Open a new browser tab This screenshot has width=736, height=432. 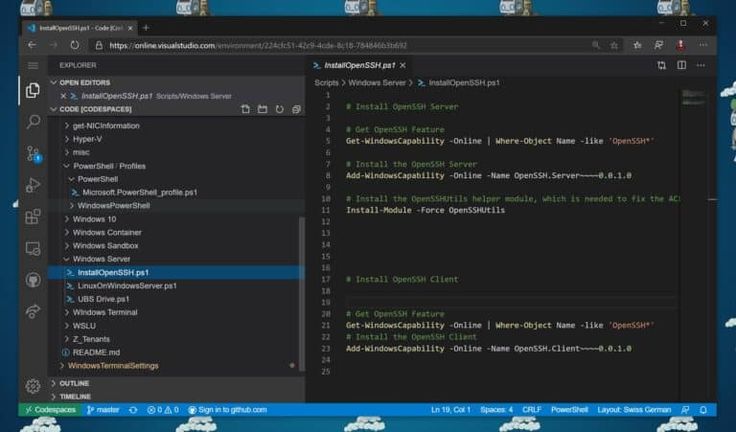(x=146, y=28)
